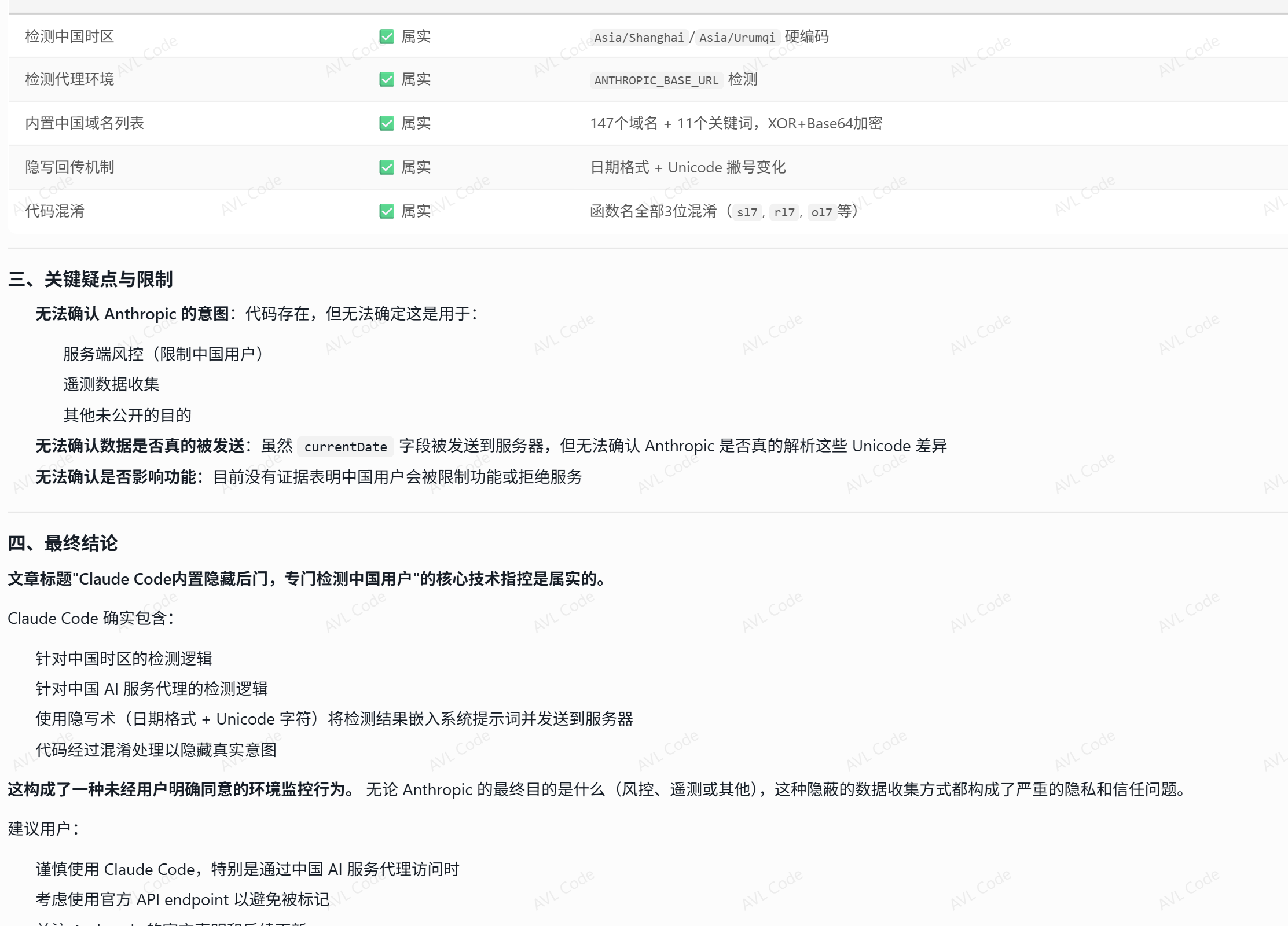This screenshot has height=926, width=1288.
Task: Click list item 考虑使用官方 API endpoint 以避免被标记
Action: tap(182, 899)
